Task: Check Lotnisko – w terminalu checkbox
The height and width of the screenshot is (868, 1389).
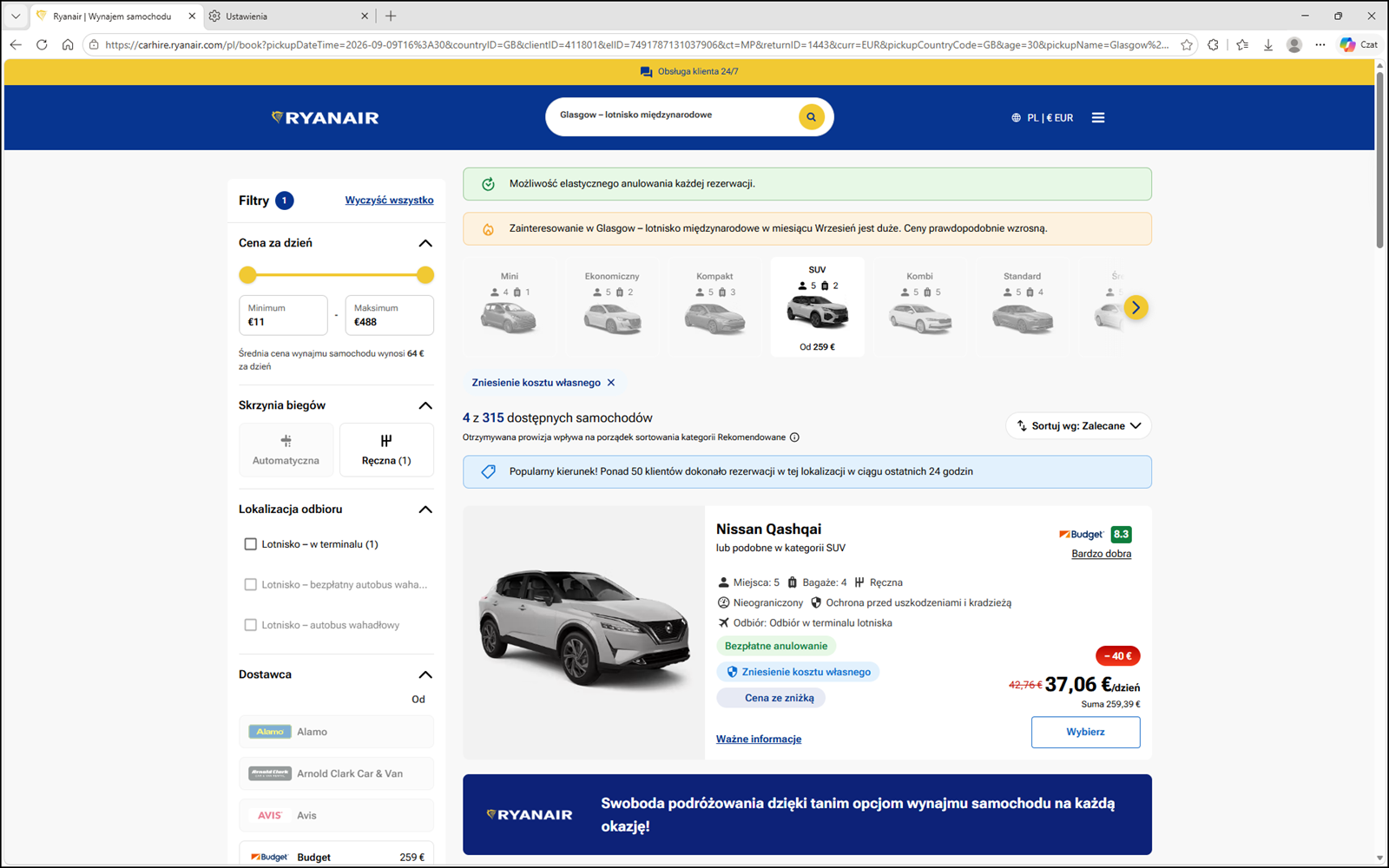Action: (251, 544)
